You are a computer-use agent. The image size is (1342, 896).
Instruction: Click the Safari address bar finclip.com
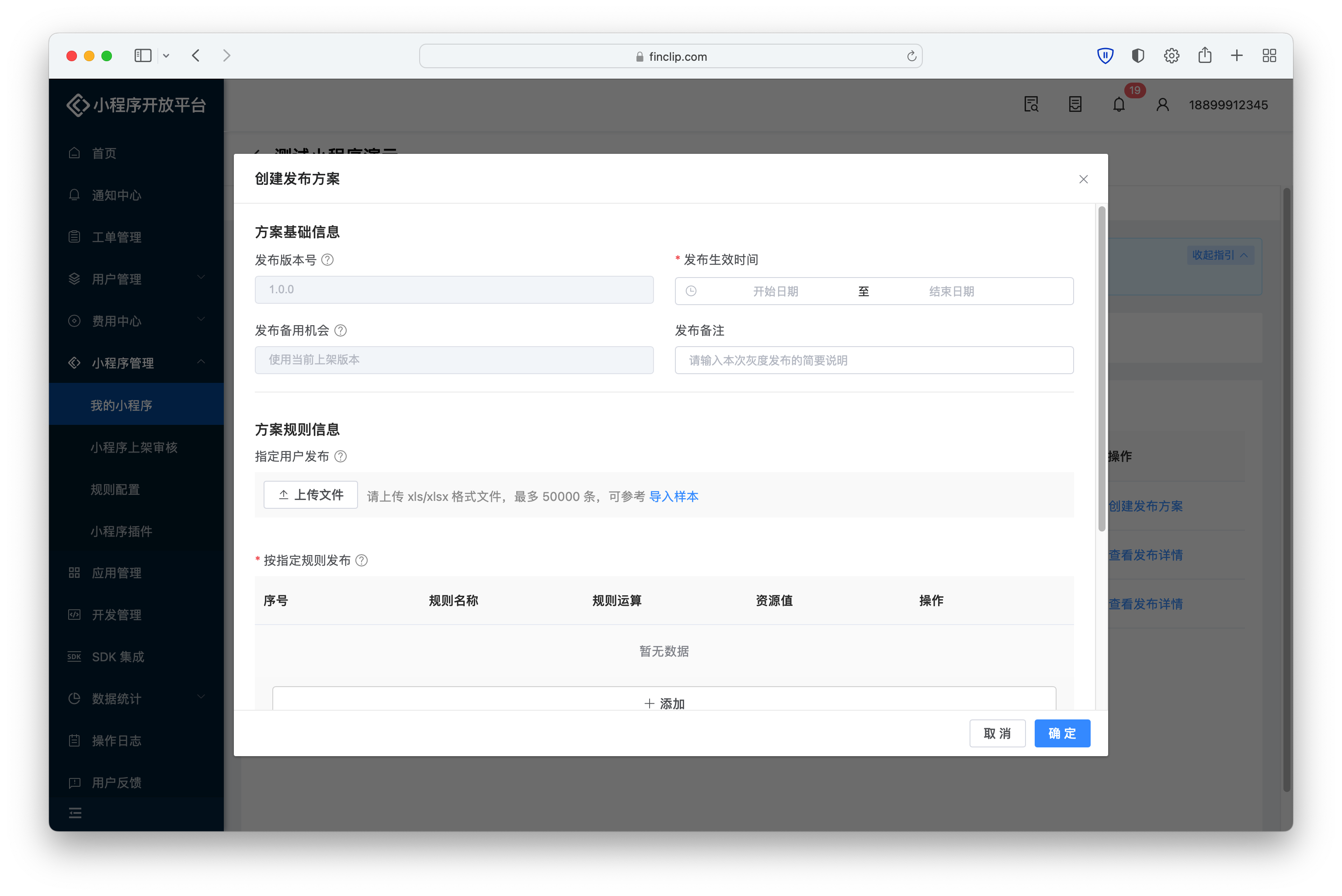(671, 56)
